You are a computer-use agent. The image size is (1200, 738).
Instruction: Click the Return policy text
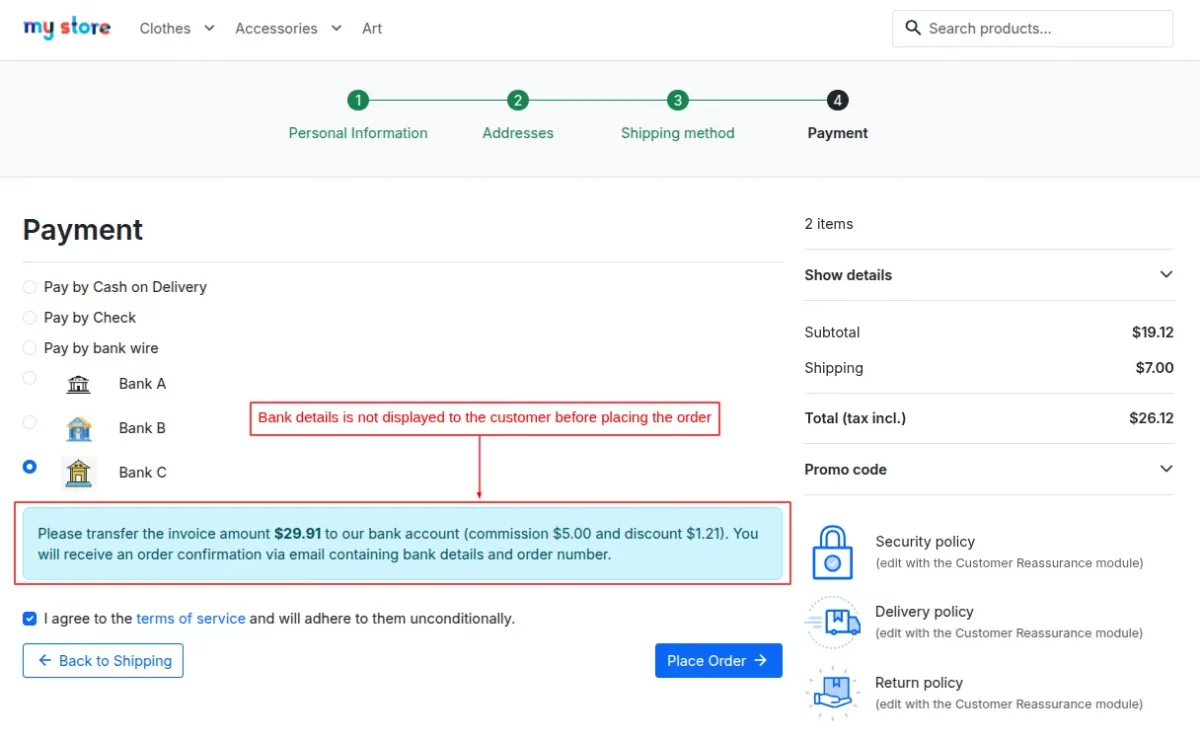pyautogui.click(x=919, y=683)
